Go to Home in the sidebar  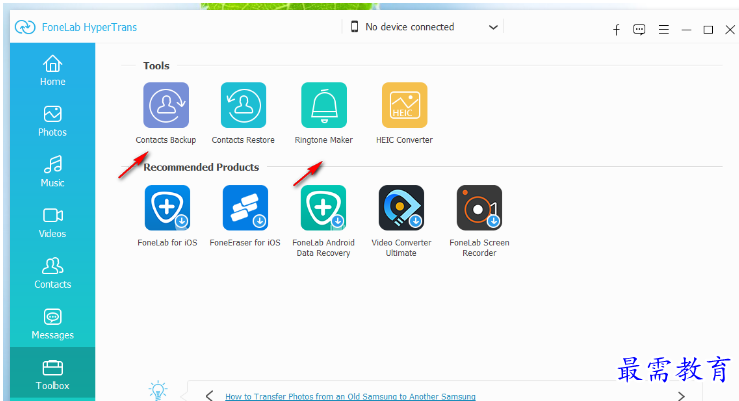pos(52,71)
